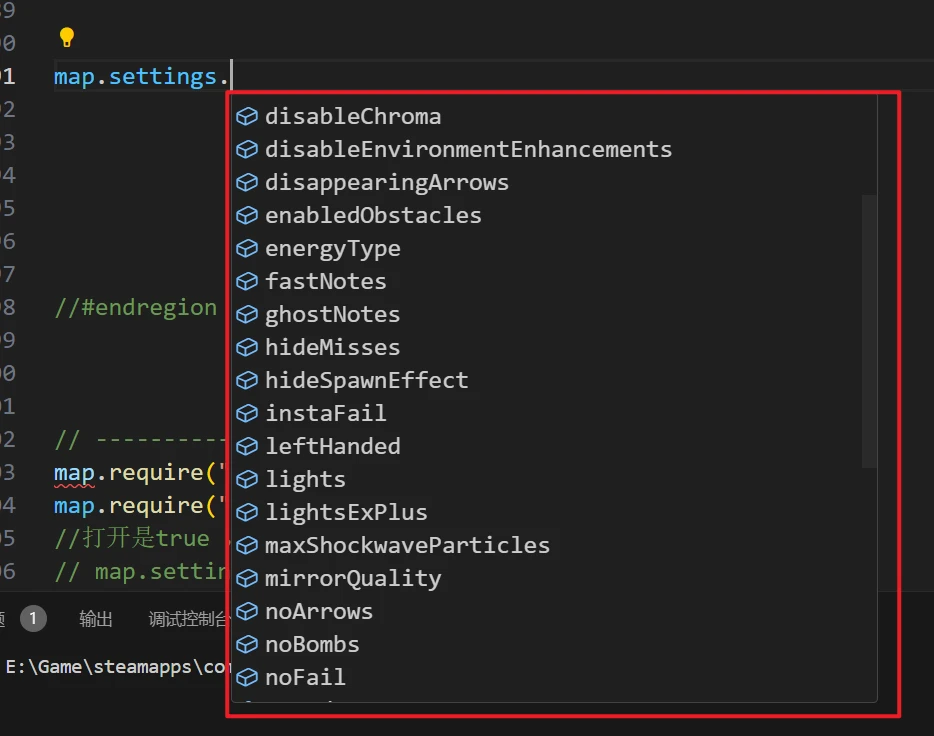The width and height of the screenshot is (934, 736).
Task: Click the cube icon beside lightsExPlus
Action: tap(247, 513)
